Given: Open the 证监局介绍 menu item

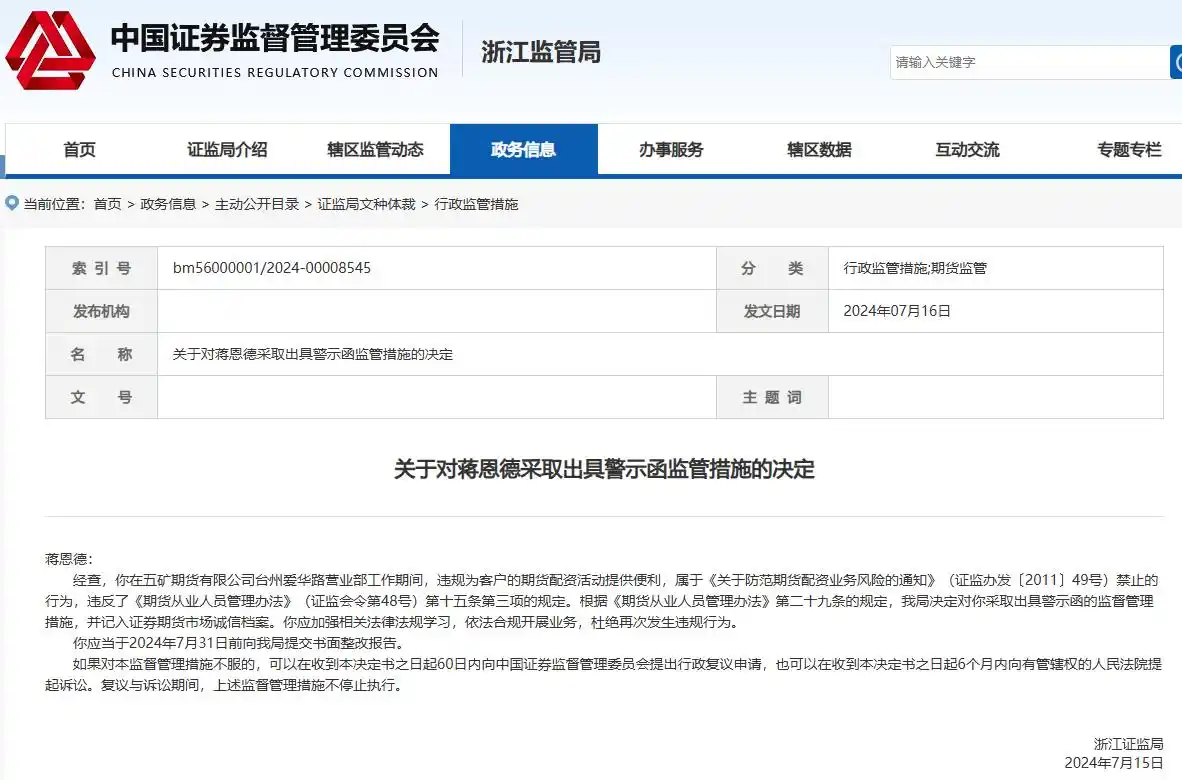Looking at the screenshot, I should tap(228, 149).
